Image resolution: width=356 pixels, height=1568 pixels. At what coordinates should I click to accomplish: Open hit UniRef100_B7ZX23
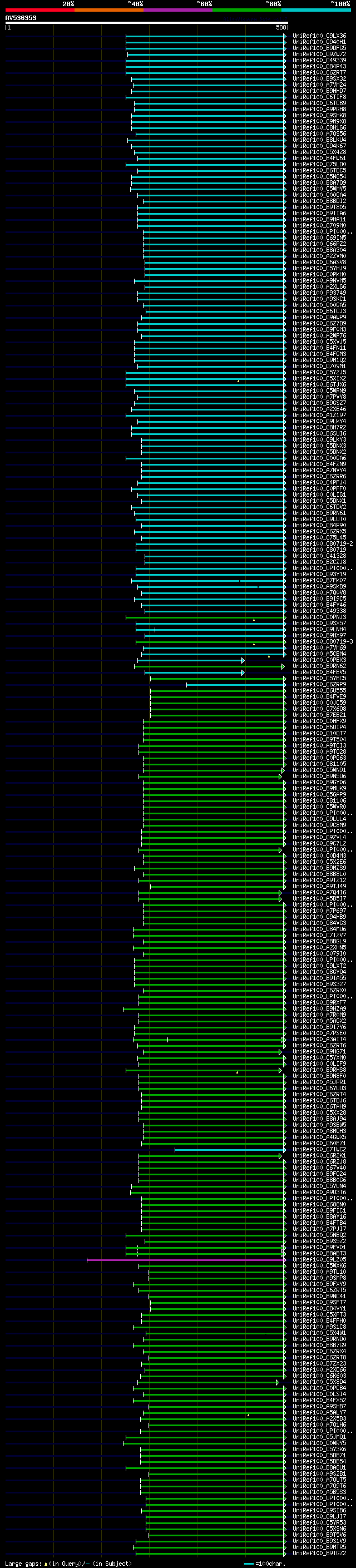[319, 1363]
